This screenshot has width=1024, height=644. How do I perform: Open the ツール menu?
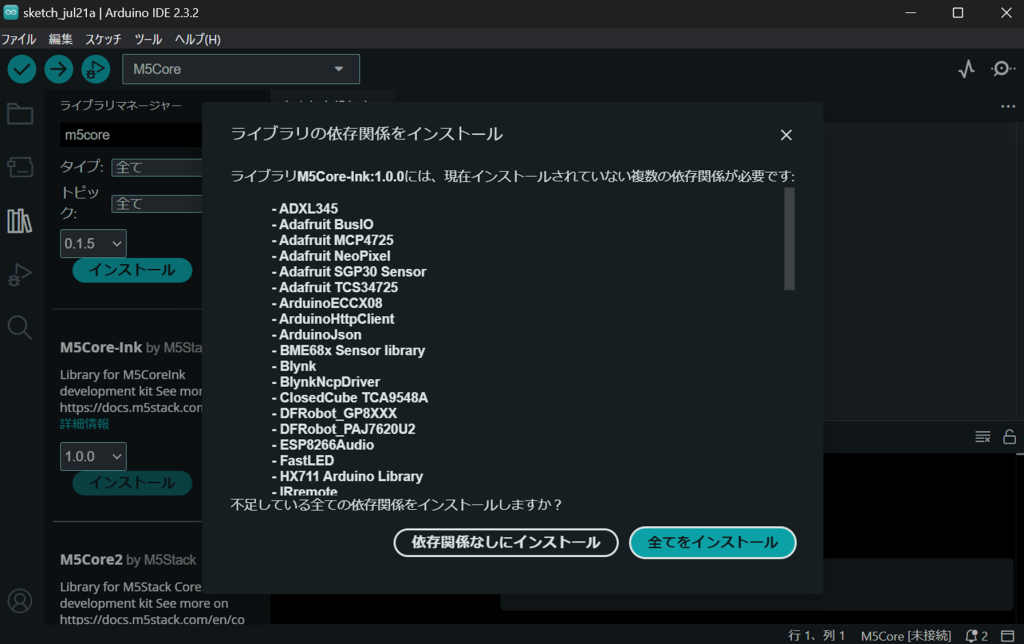click(x=148, y=39)
